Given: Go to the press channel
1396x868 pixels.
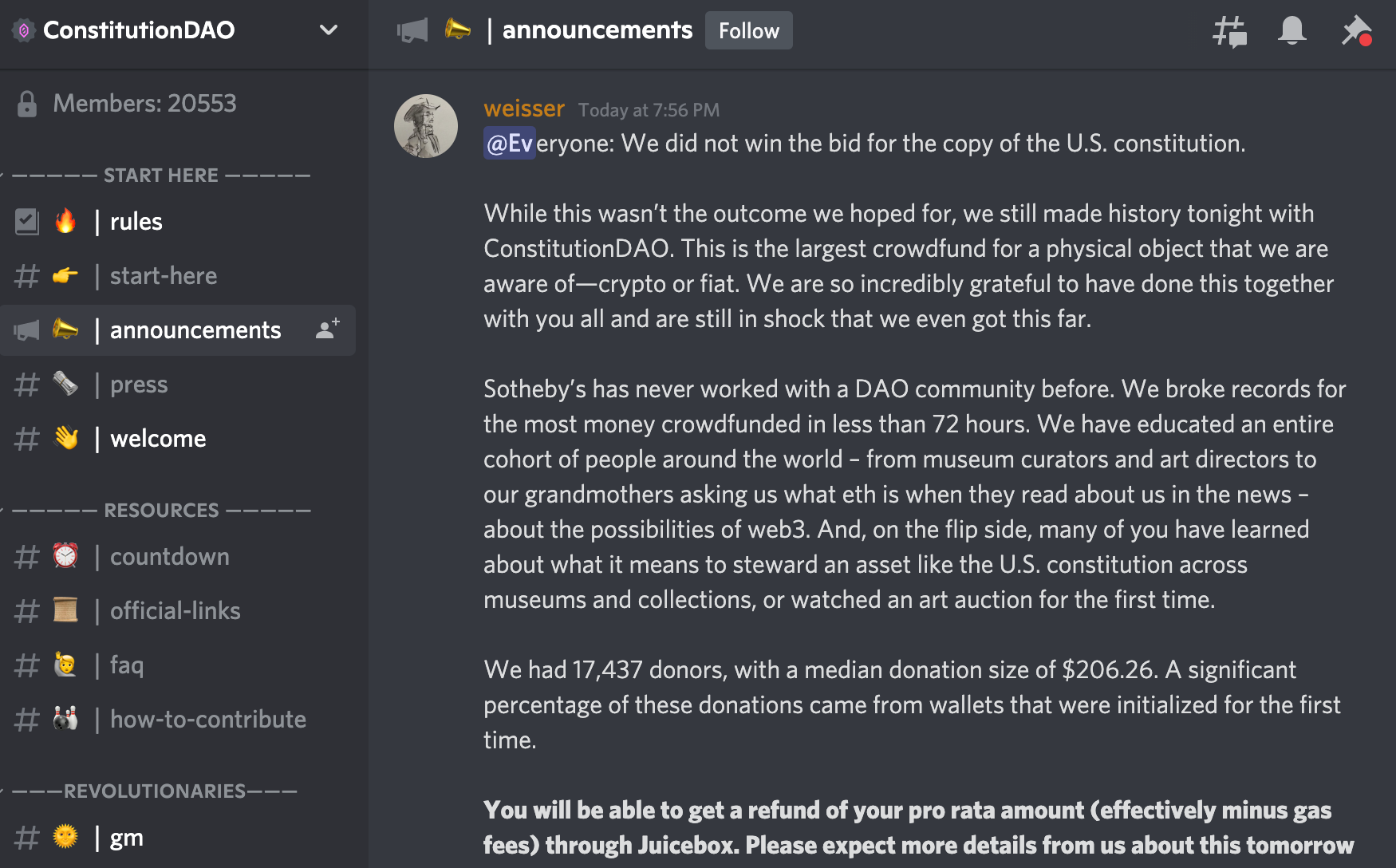Looking at the screenshot, I should [139, 385].
